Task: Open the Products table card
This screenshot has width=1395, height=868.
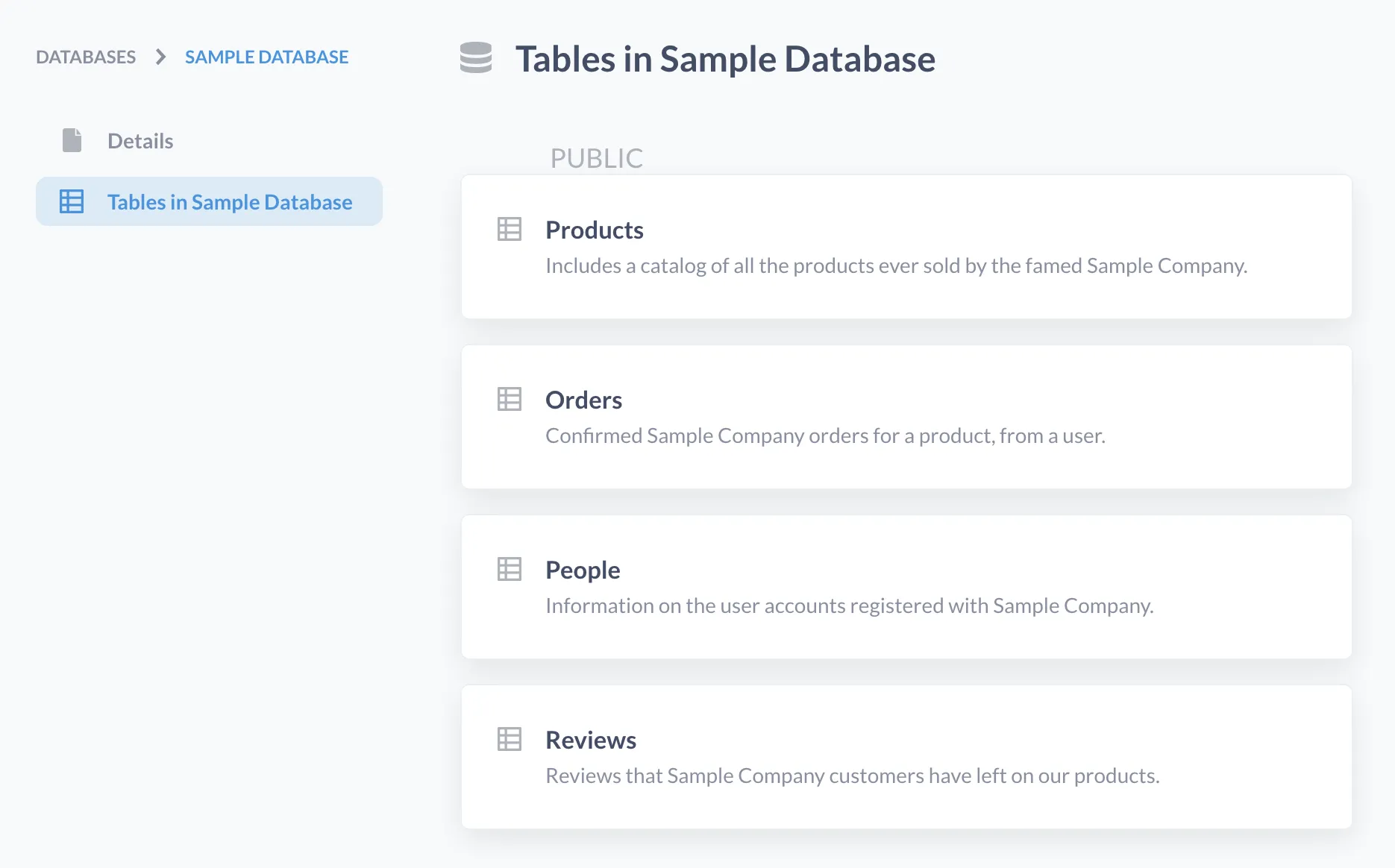Action: 906,247
